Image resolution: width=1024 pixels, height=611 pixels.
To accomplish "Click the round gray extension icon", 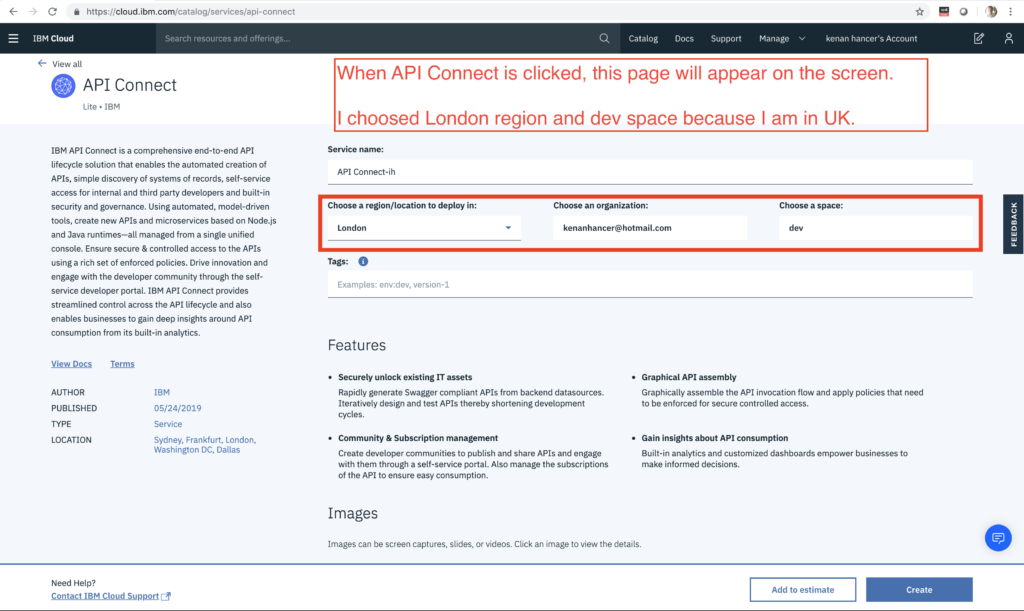I will [x=963, y=12].
